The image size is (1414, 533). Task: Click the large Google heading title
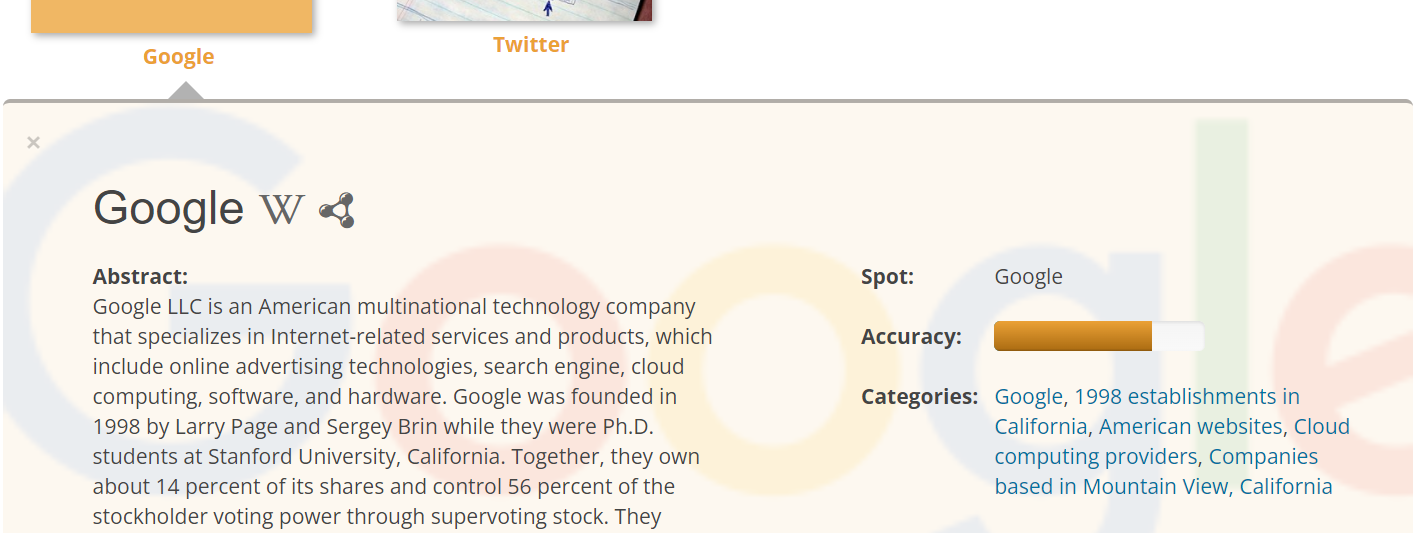coord(168,208)
